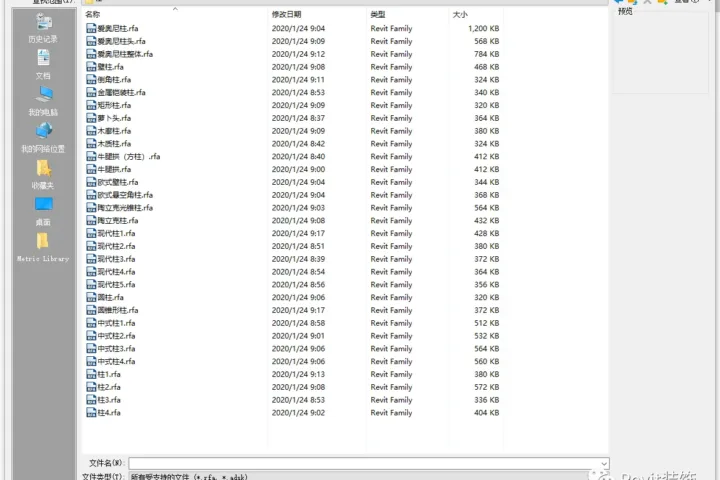
Task: Select the file 中式柱2.rfa
Action: tap(116, 336)
